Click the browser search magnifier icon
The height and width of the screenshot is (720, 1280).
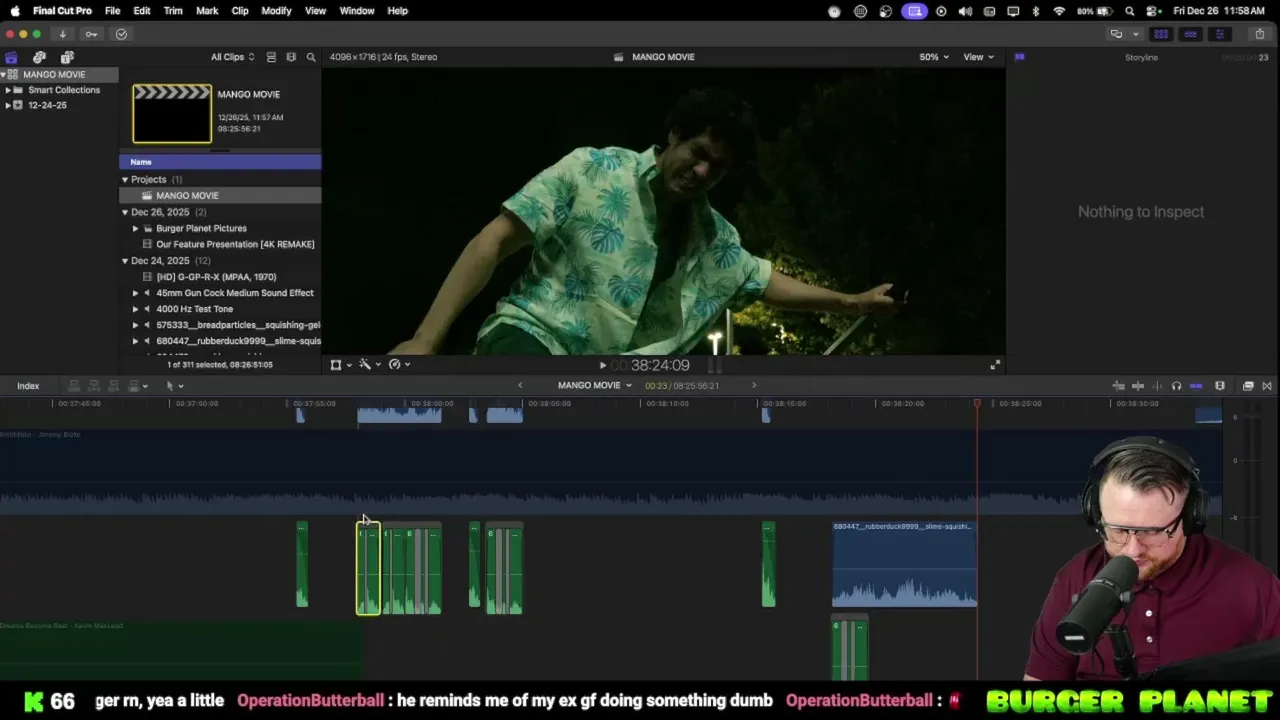click(311, 57)
